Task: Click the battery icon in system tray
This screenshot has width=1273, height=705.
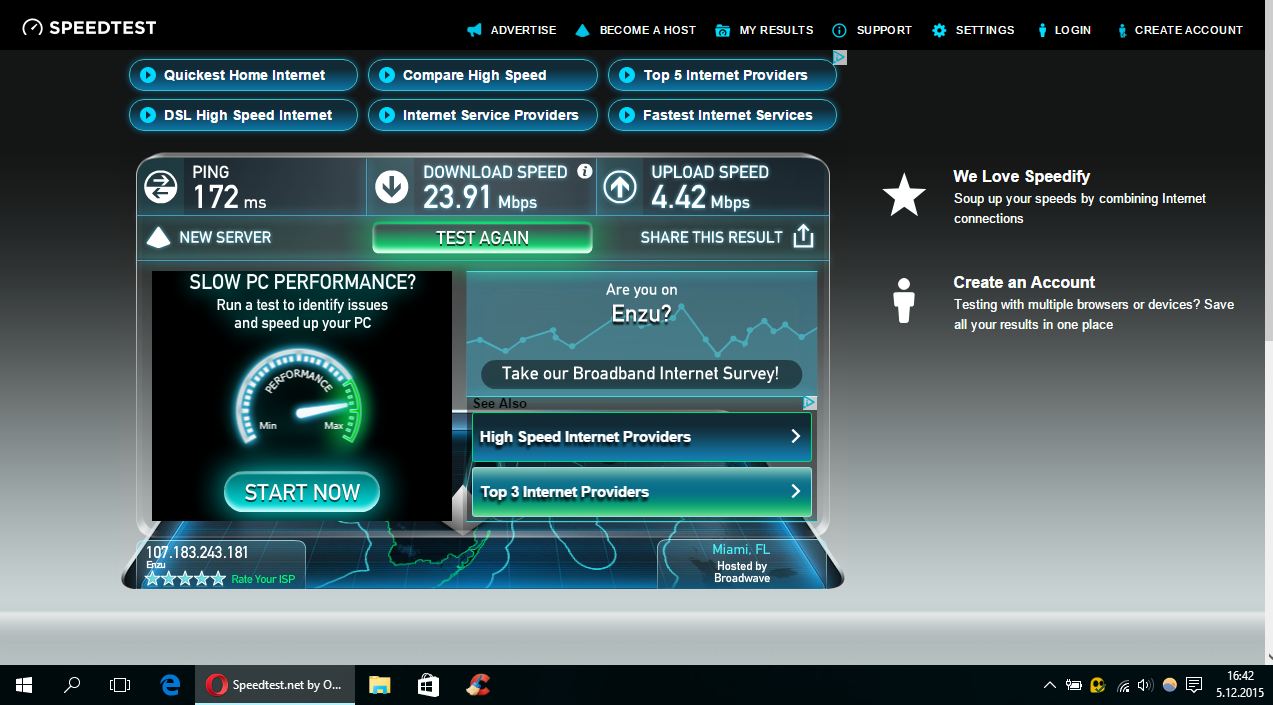Action: pos(1074,685)
